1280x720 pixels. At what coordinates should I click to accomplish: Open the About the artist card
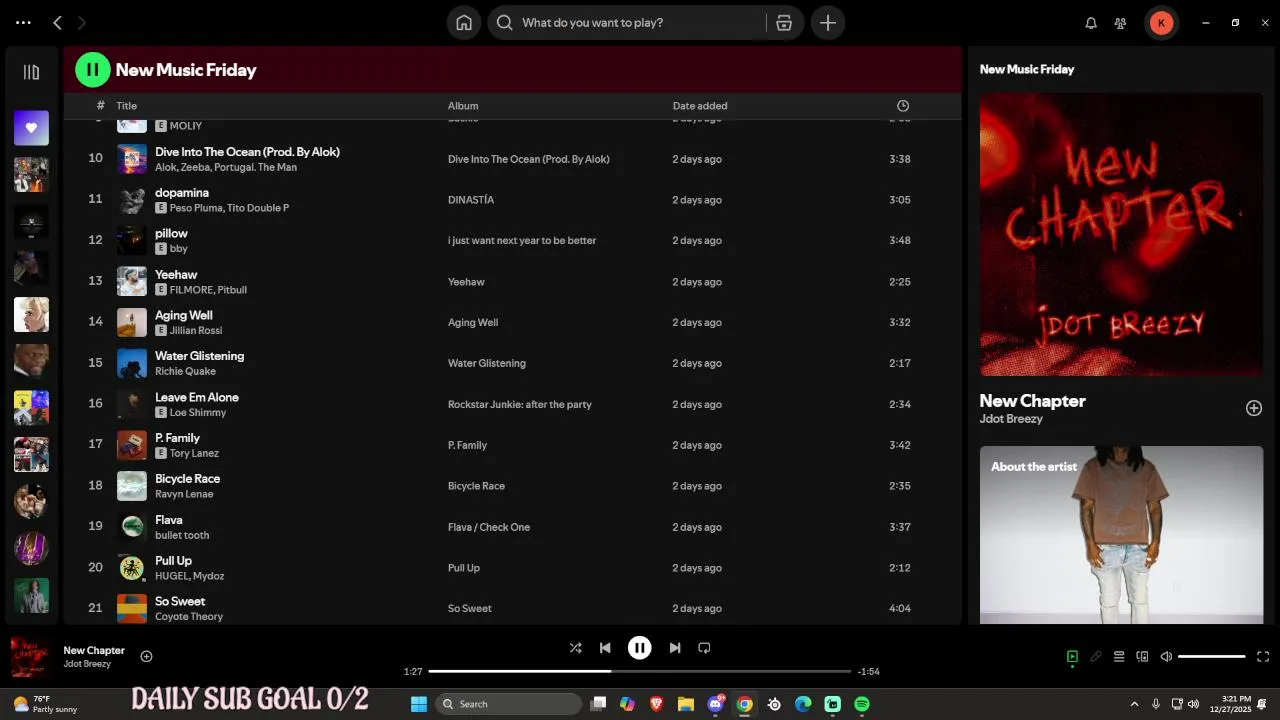coord(1121,535)
